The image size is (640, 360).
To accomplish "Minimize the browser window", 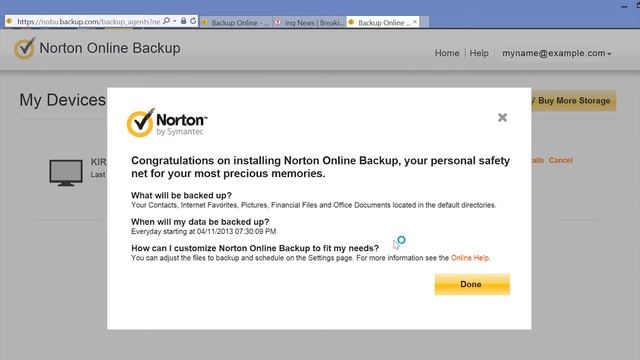I will click(x=624, y=6).
